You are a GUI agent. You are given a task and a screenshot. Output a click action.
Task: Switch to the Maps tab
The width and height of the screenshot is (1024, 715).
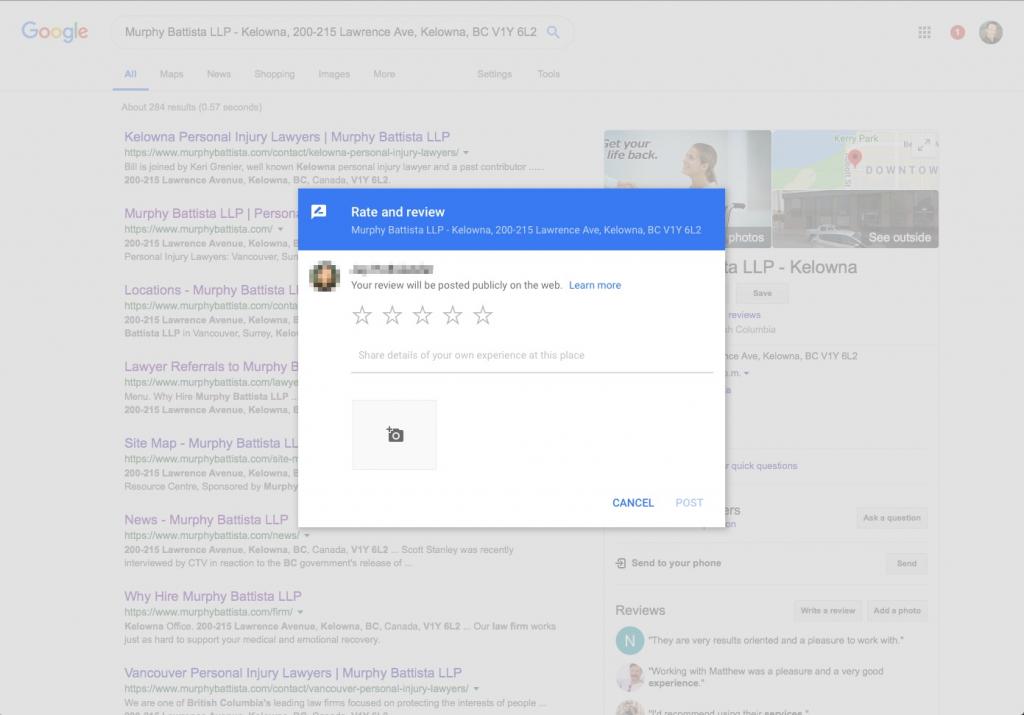point(171,74)
